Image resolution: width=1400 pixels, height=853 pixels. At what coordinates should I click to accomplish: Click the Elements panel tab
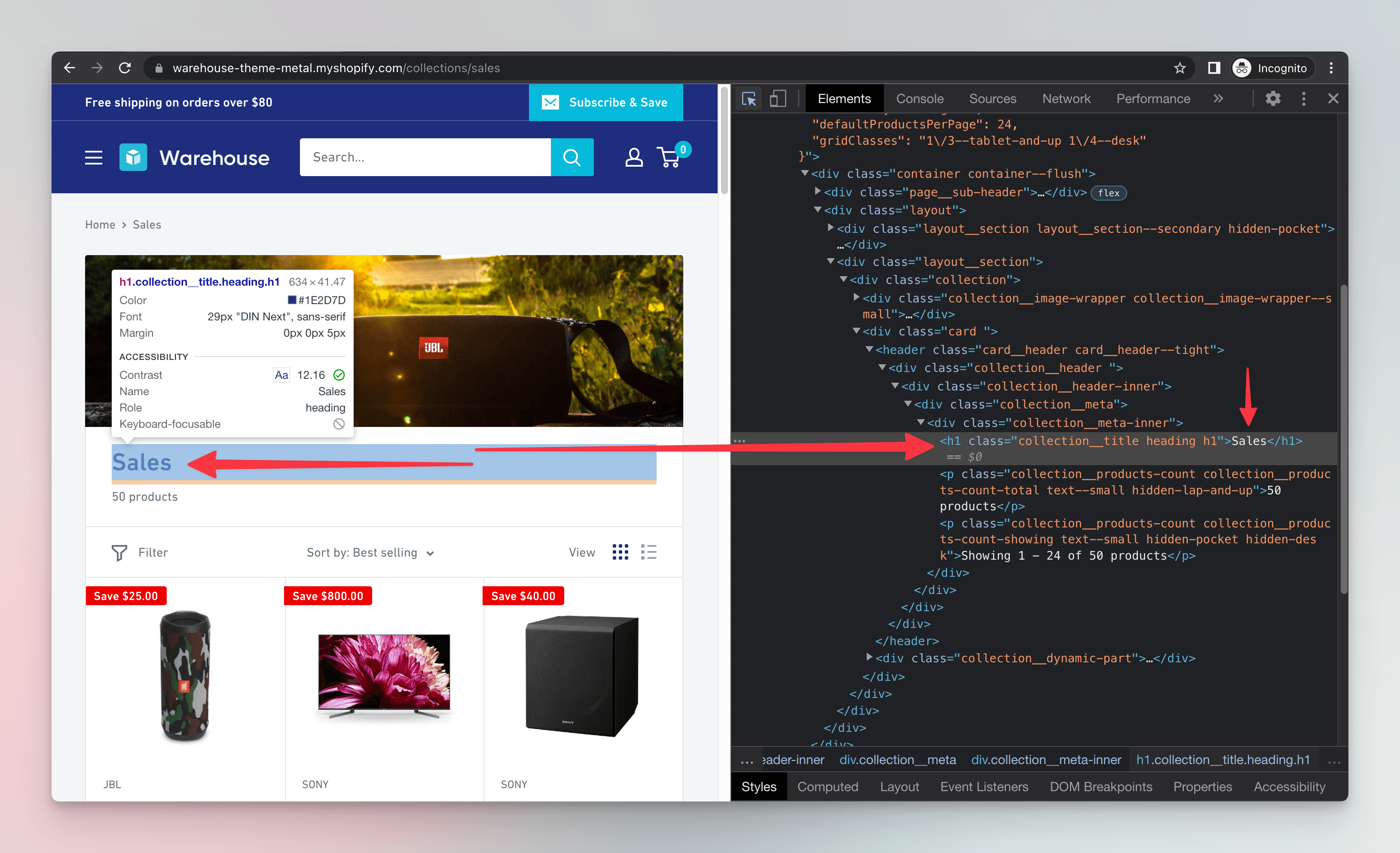pos(843,98)
